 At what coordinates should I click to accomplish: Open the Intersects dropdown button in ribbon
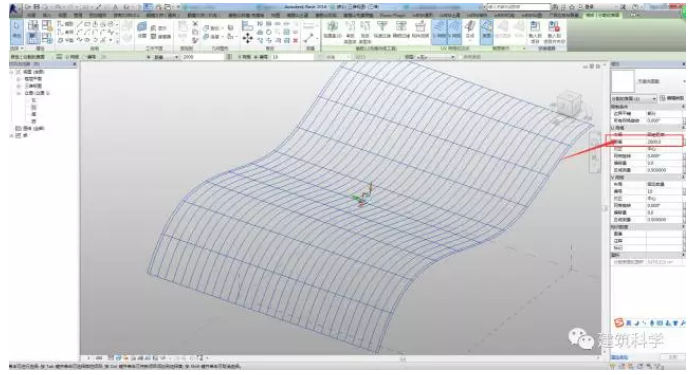[x=470, y=31]
